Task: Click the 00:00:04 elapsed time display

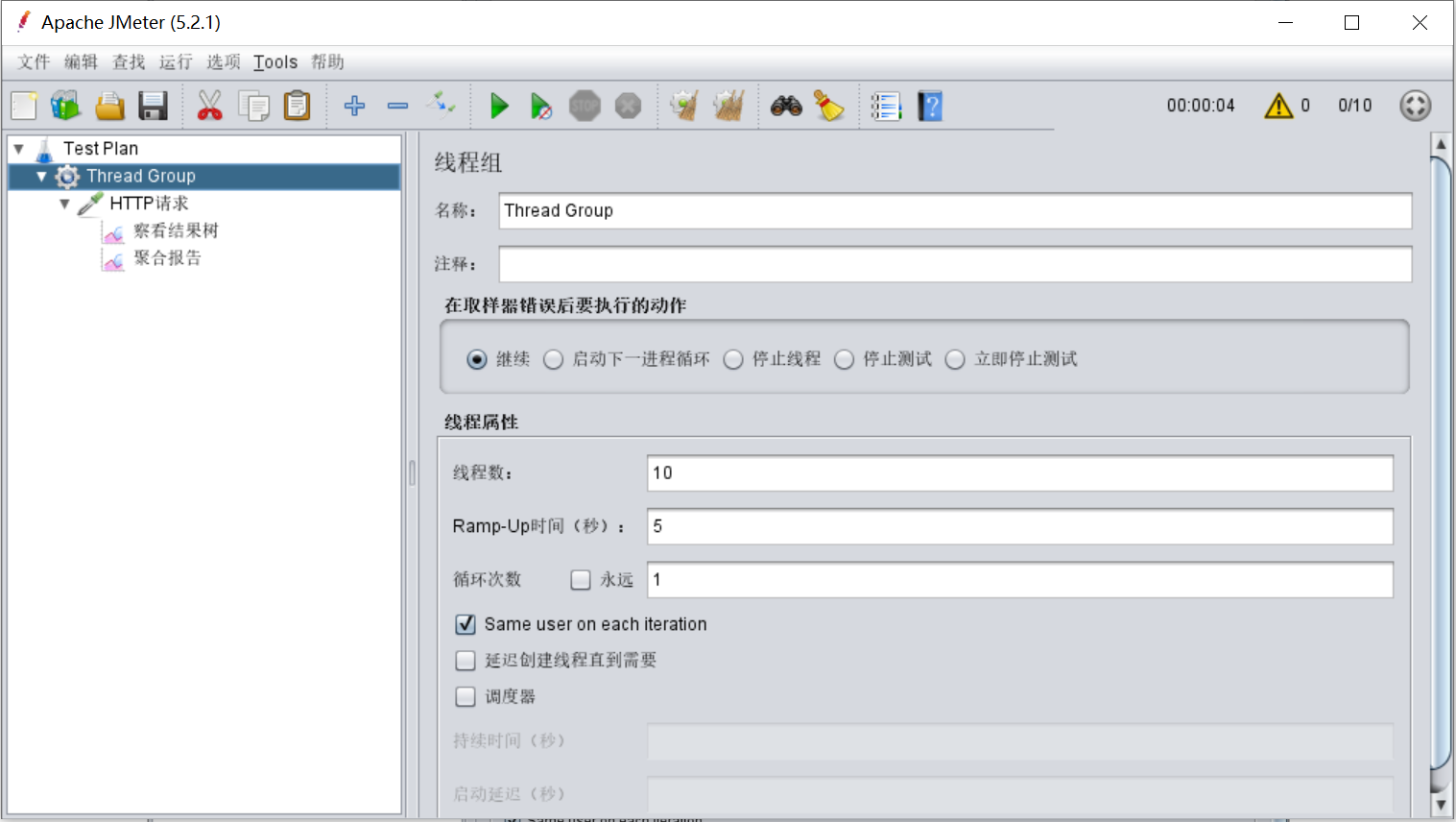Action: coord(1201,106)
